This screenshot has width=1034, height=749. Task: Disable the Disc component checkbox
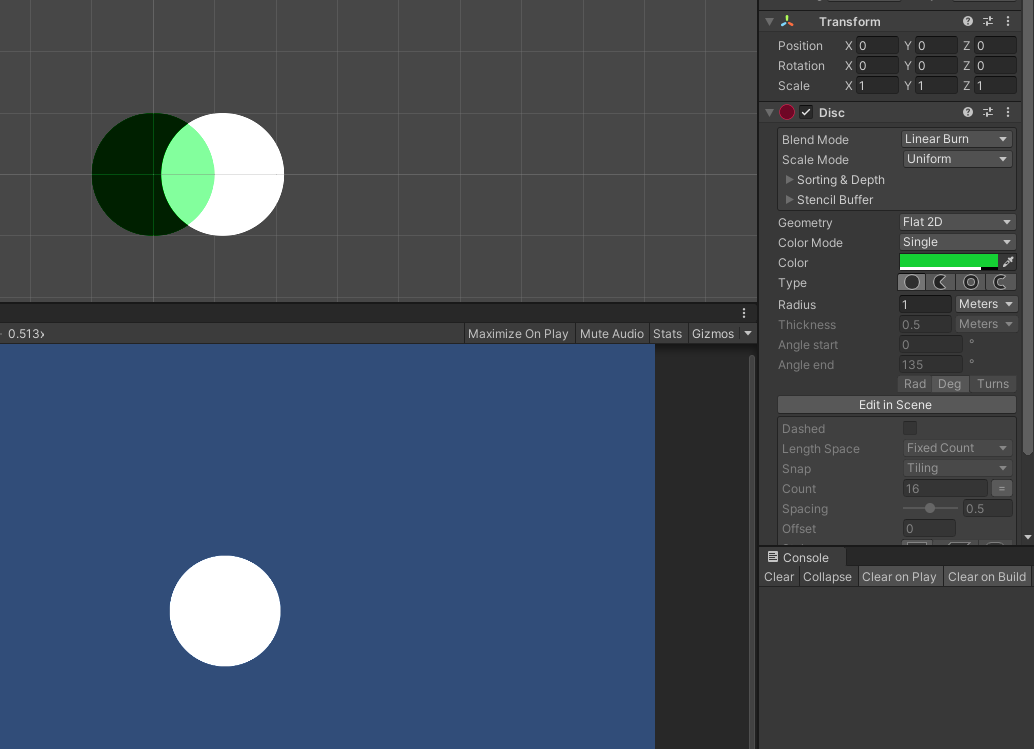pyautogui.click(x=806, y=112)
